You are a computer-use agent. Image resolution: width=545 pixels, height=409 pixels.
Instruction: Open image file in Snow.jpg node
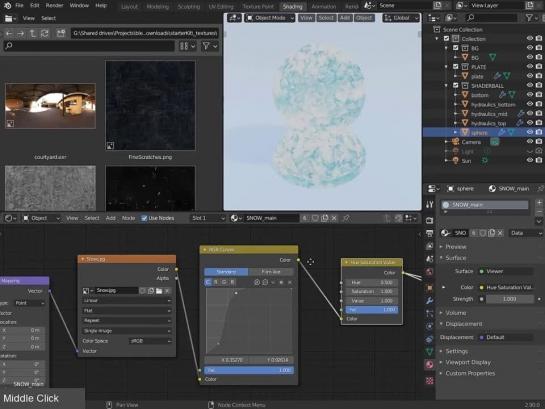pyautogui.click(x=159, y=291)
